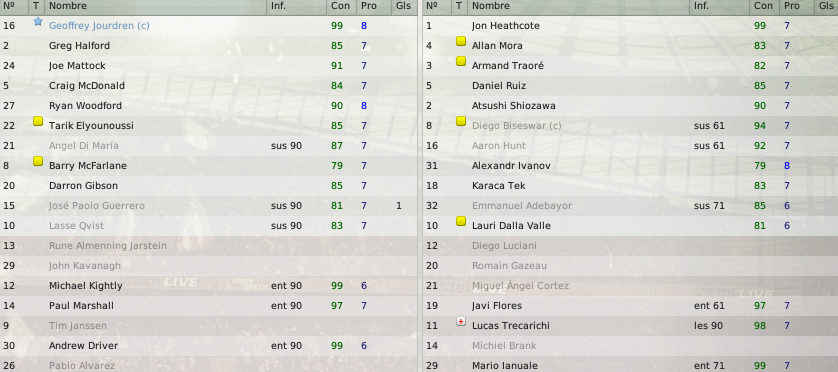The width and height of the screenshot is (838, 372).
Task: Select Angel Di María row
Action: click(208, 146)
